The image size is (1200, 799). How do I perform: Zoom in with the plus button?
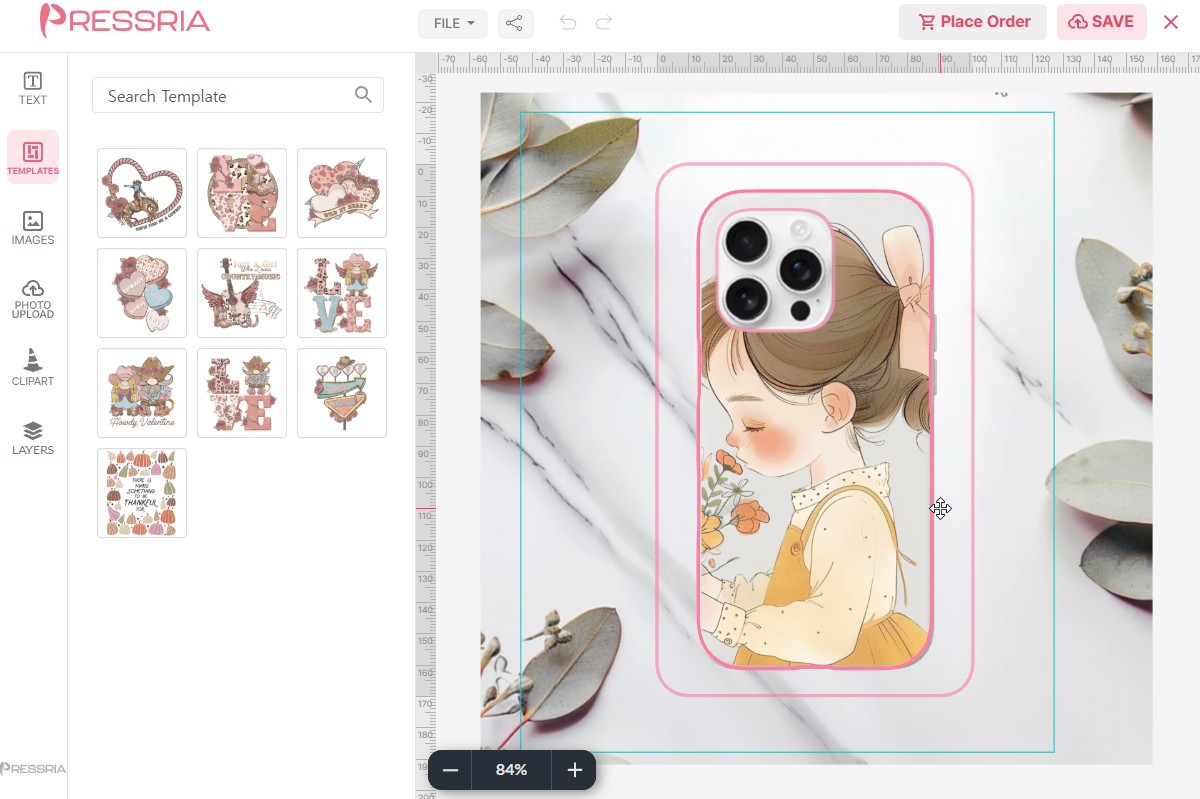[574, 770]
